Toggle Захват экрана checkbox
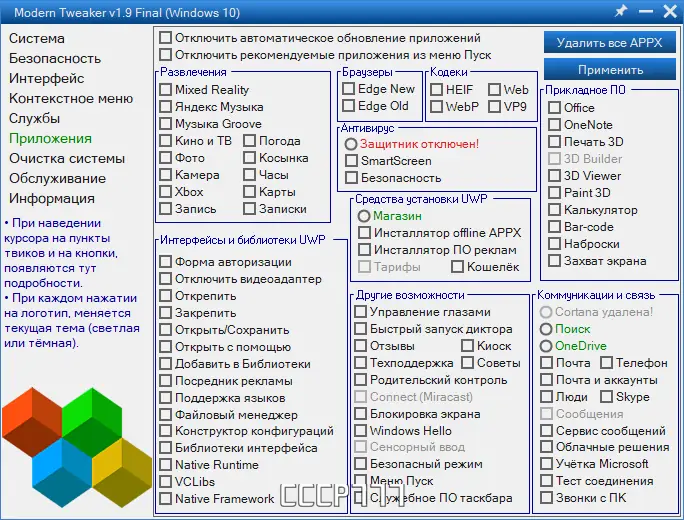This screenshot has width=684, height=520. (x=554, y=260)
